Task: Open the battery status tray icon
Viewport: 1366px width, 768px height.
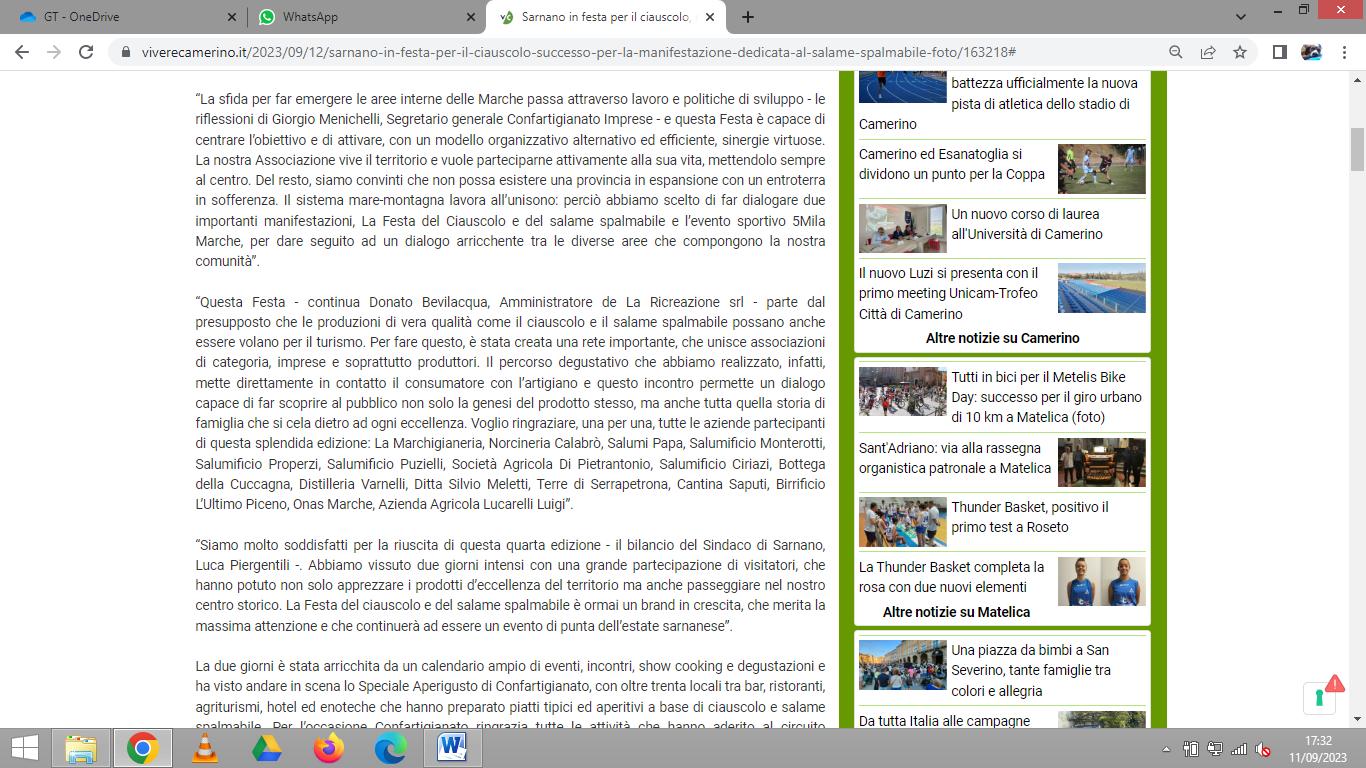Action: pyautogui.click(x=1190, y=749)
